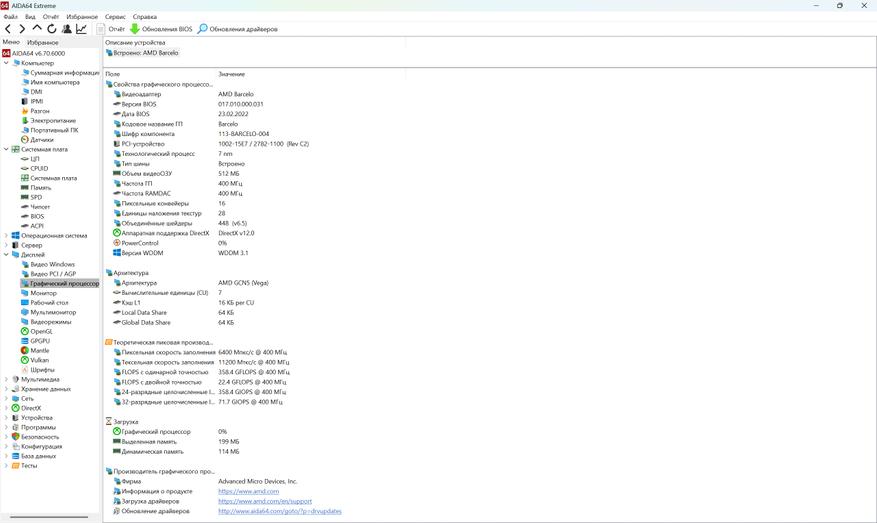Select Видео PCI / AGP tree item

coord(49,274)
